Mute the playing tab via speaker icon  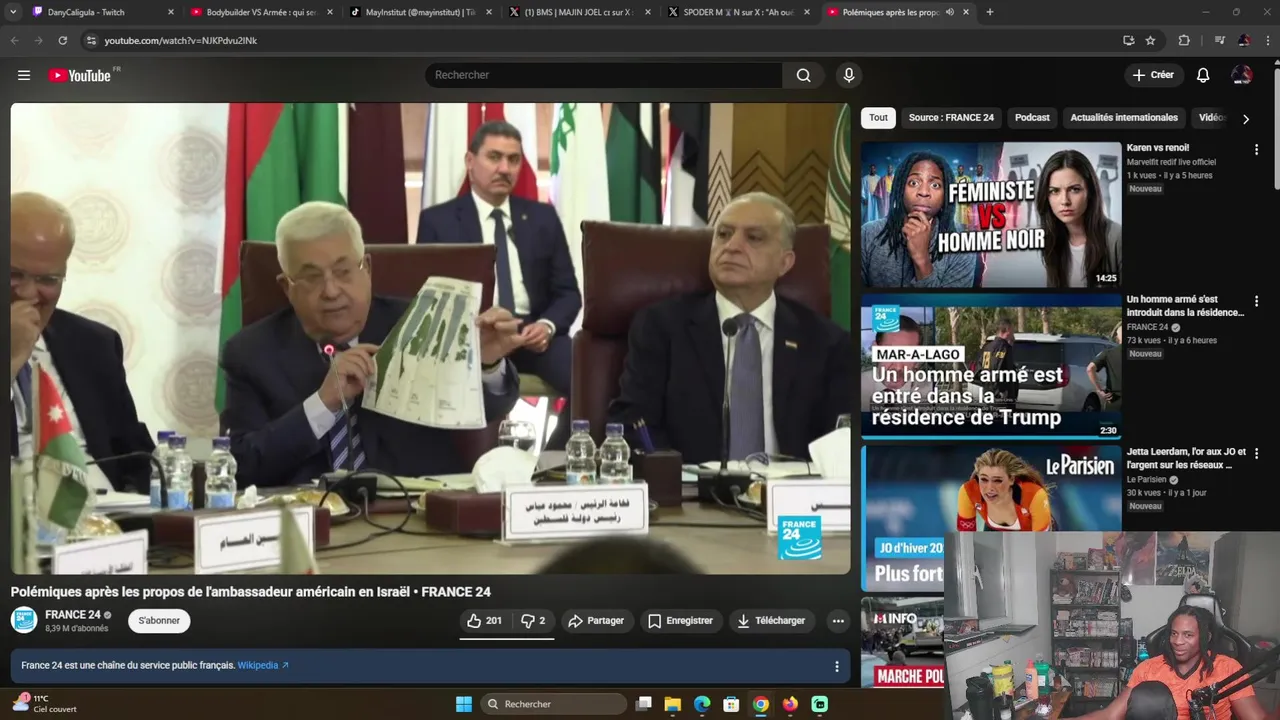[949, 12]
